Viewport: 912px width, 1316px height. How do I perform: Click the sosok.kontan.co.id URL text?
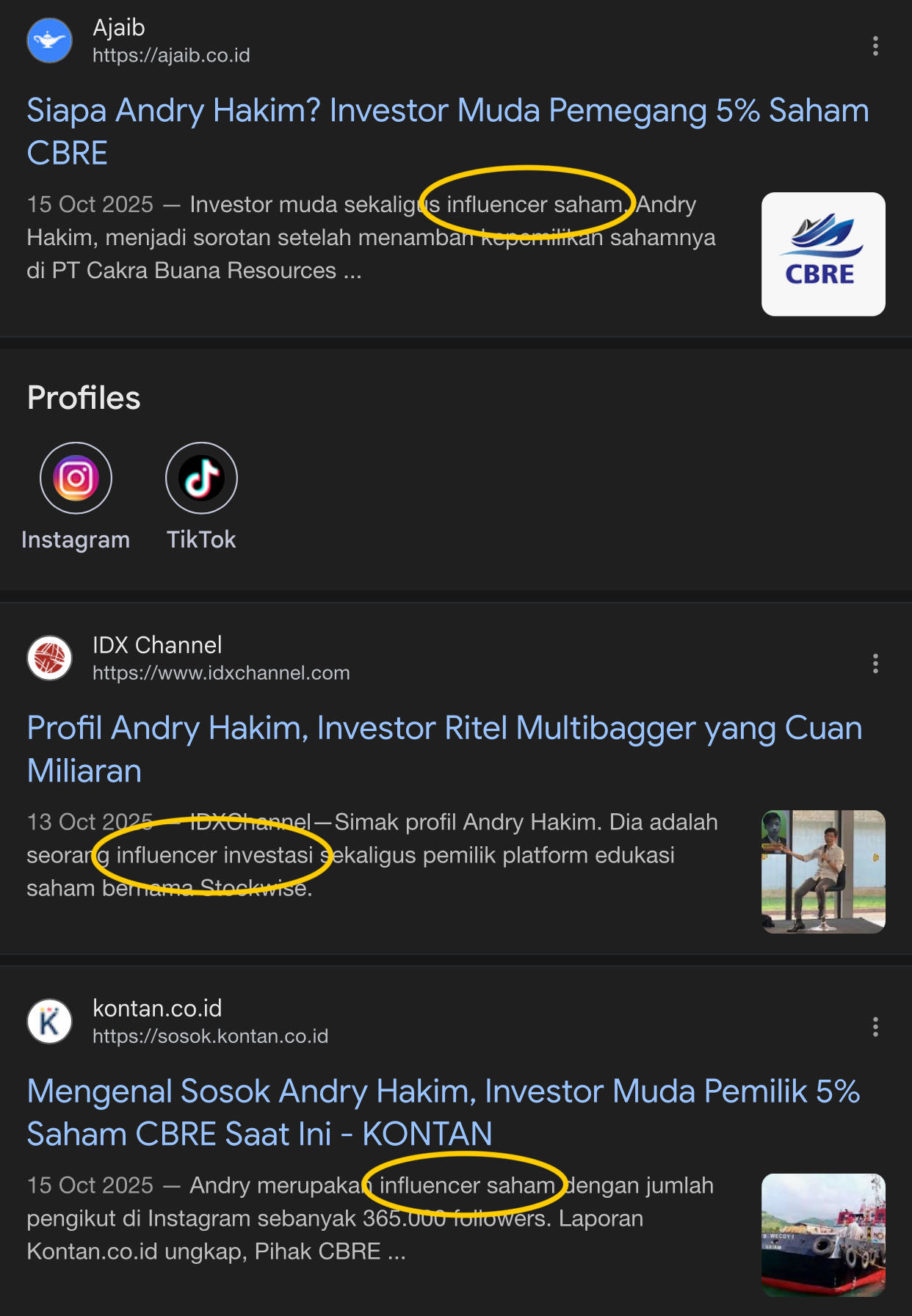point(210,1036)
